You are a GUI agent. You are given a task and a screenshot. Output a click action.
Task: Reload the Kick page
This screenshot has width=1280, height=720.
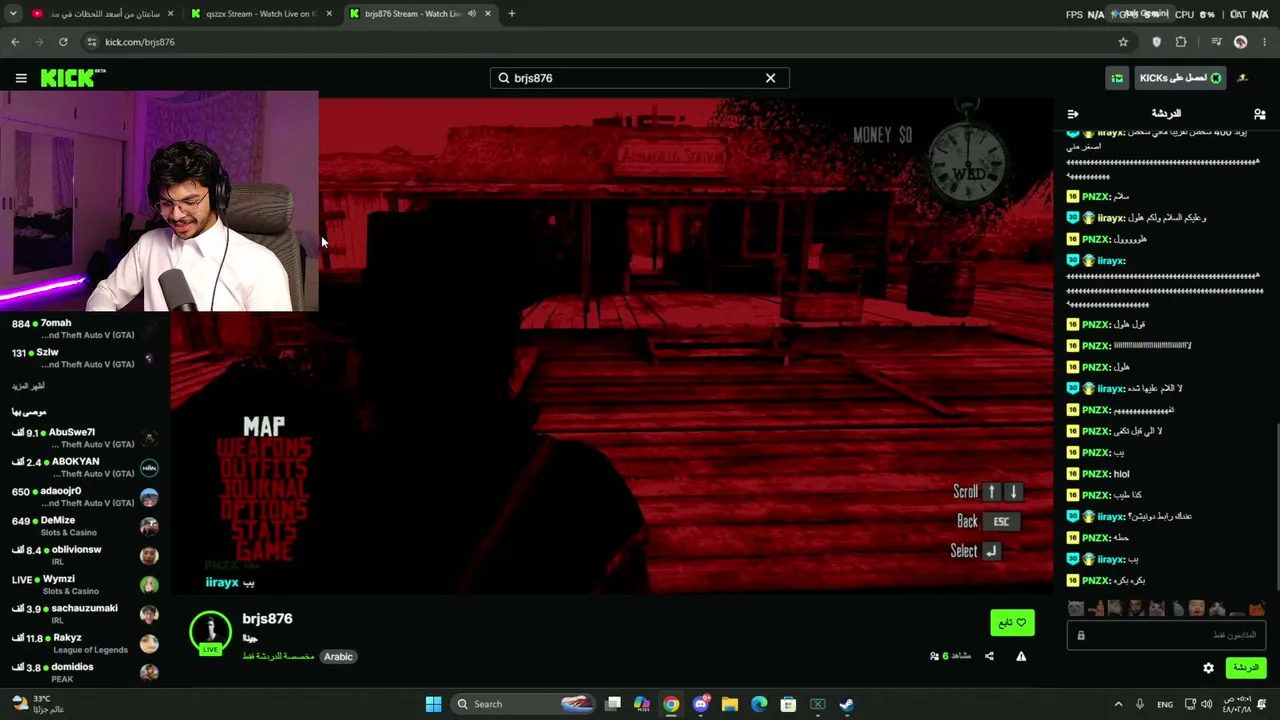click(63, 42)
